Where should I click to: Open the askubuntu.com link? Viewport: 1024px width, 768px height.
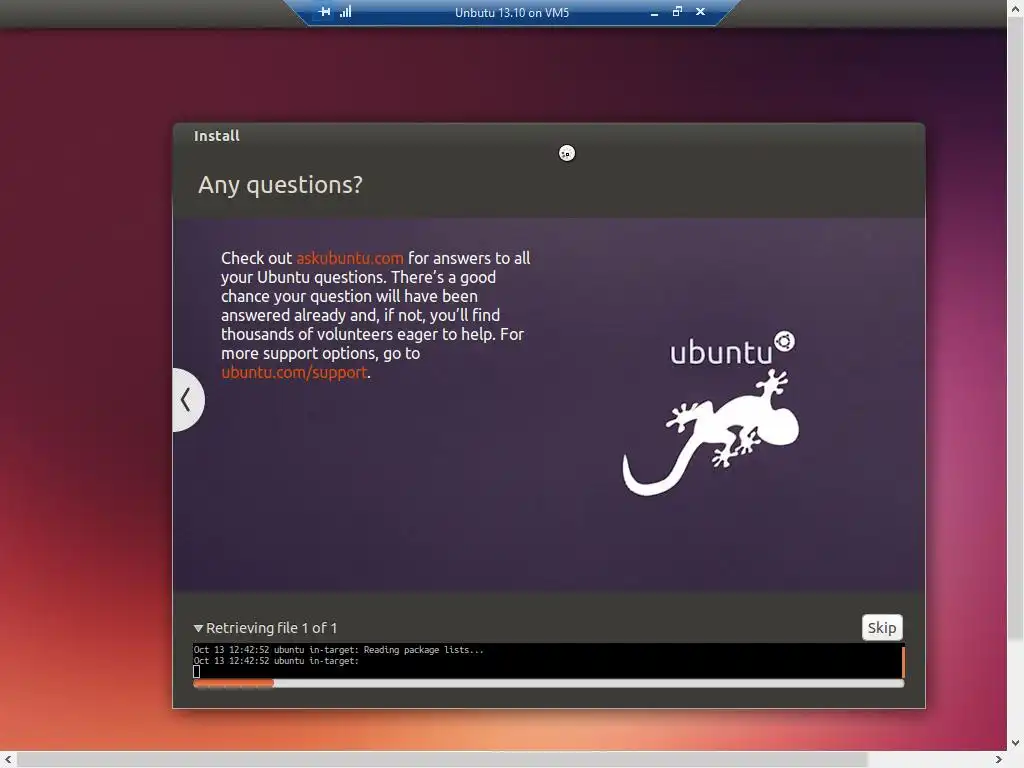pos(349,258)
